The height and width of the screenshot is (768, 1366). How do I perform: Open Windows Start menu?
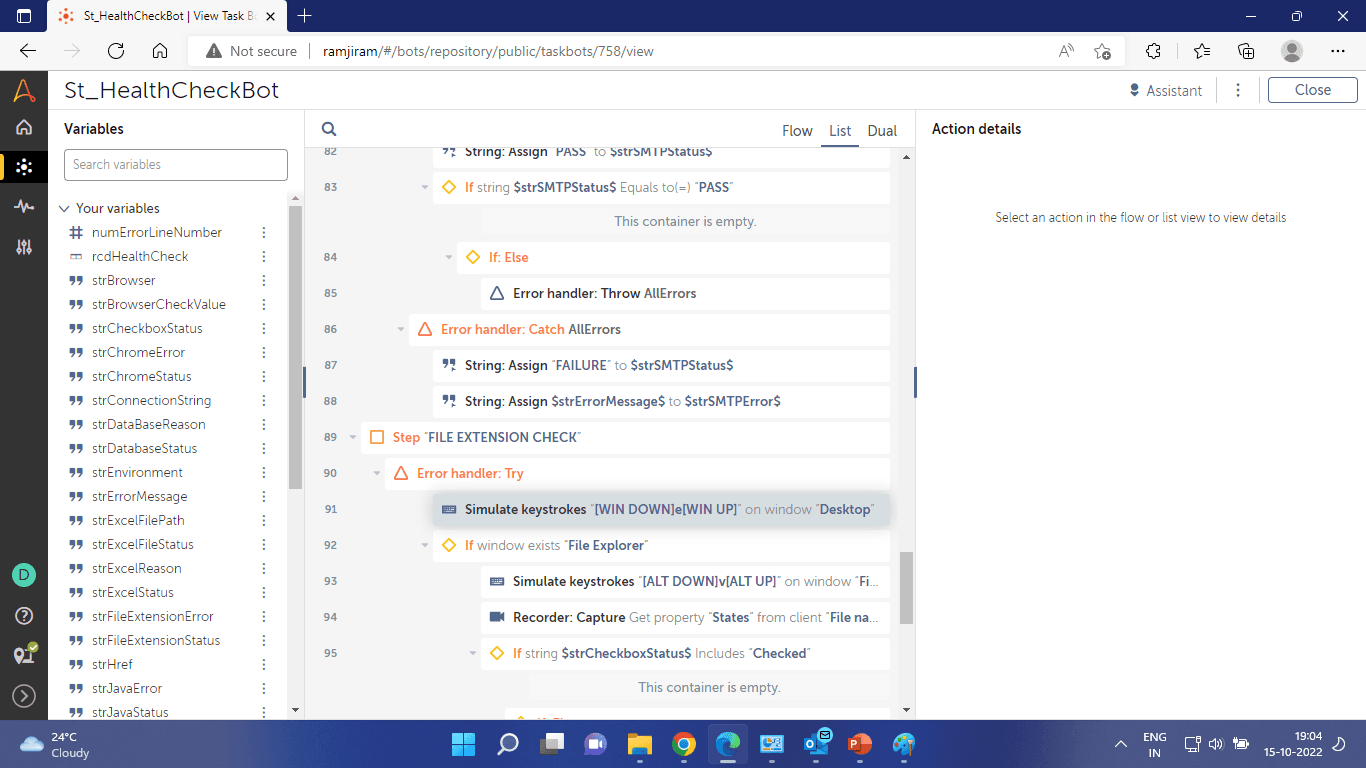pos(463,744)
